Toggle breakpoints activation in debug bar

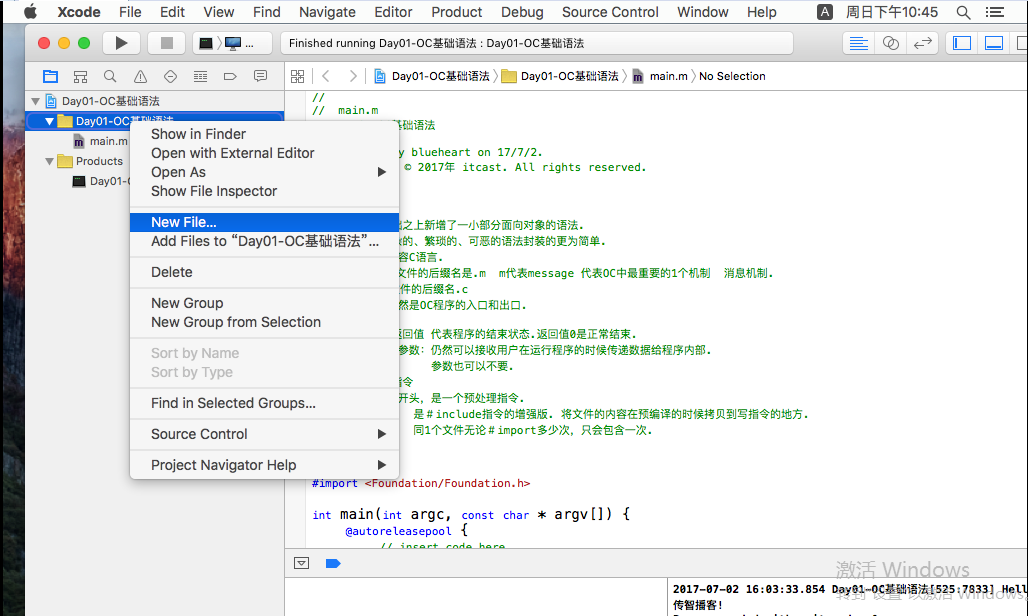coord(333,563)
